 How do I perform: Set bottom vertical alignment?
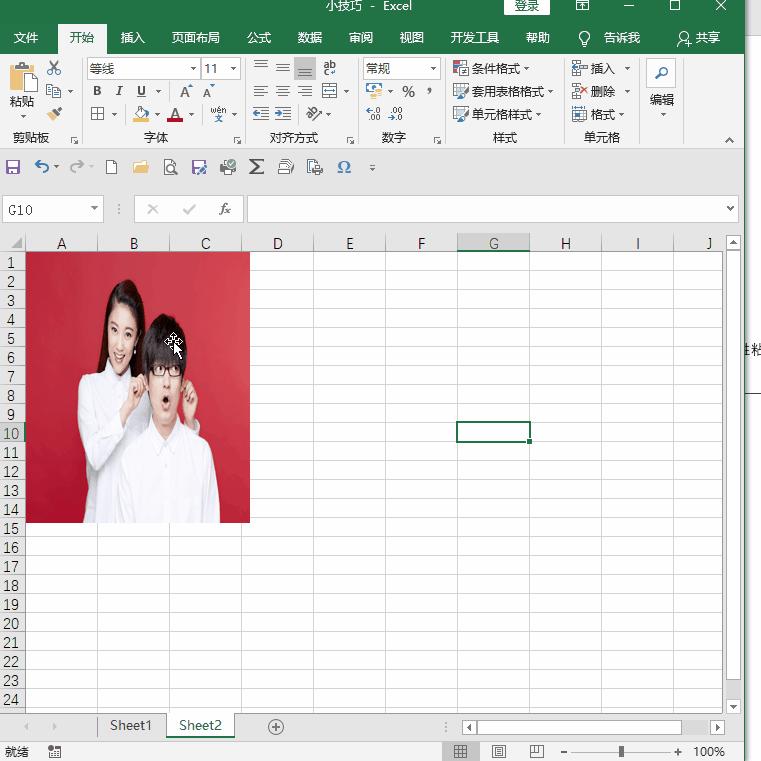tap(305, 68)
